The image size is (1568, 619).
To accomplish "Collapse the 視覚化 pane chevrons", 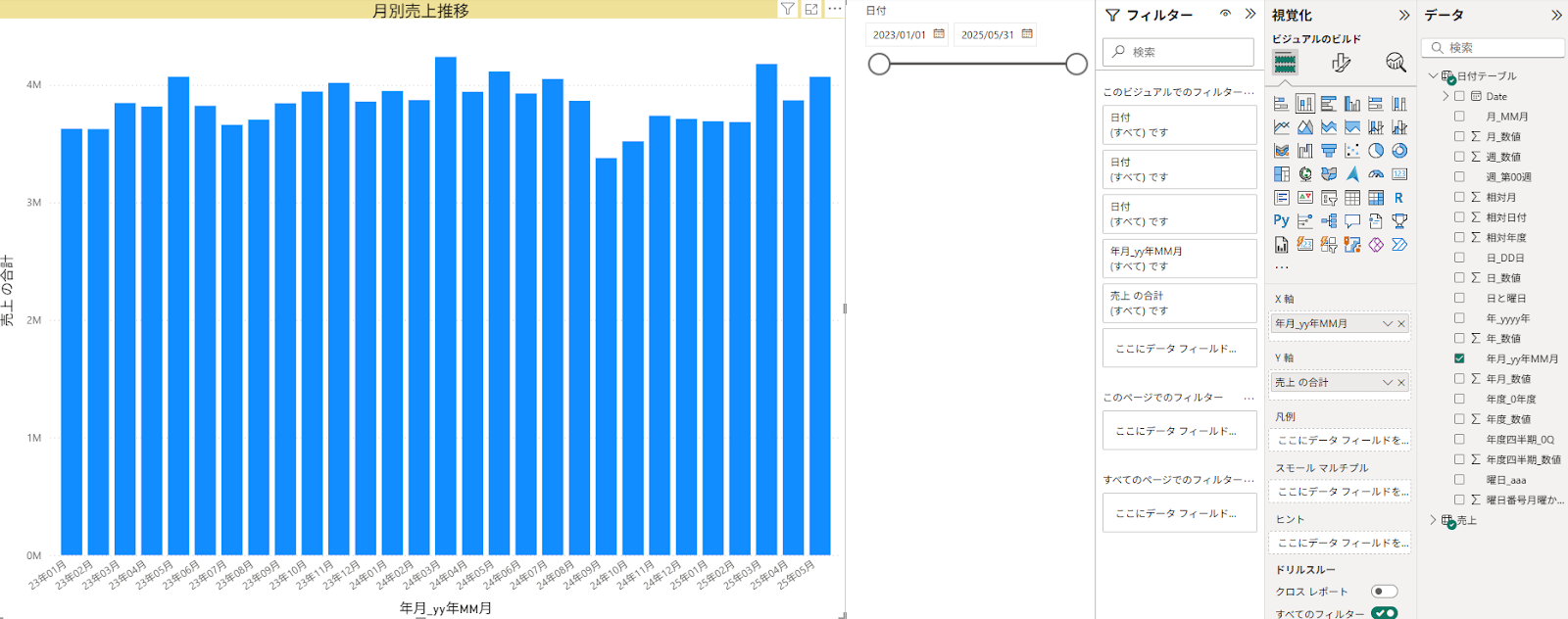I will [x=1404, y=15].
